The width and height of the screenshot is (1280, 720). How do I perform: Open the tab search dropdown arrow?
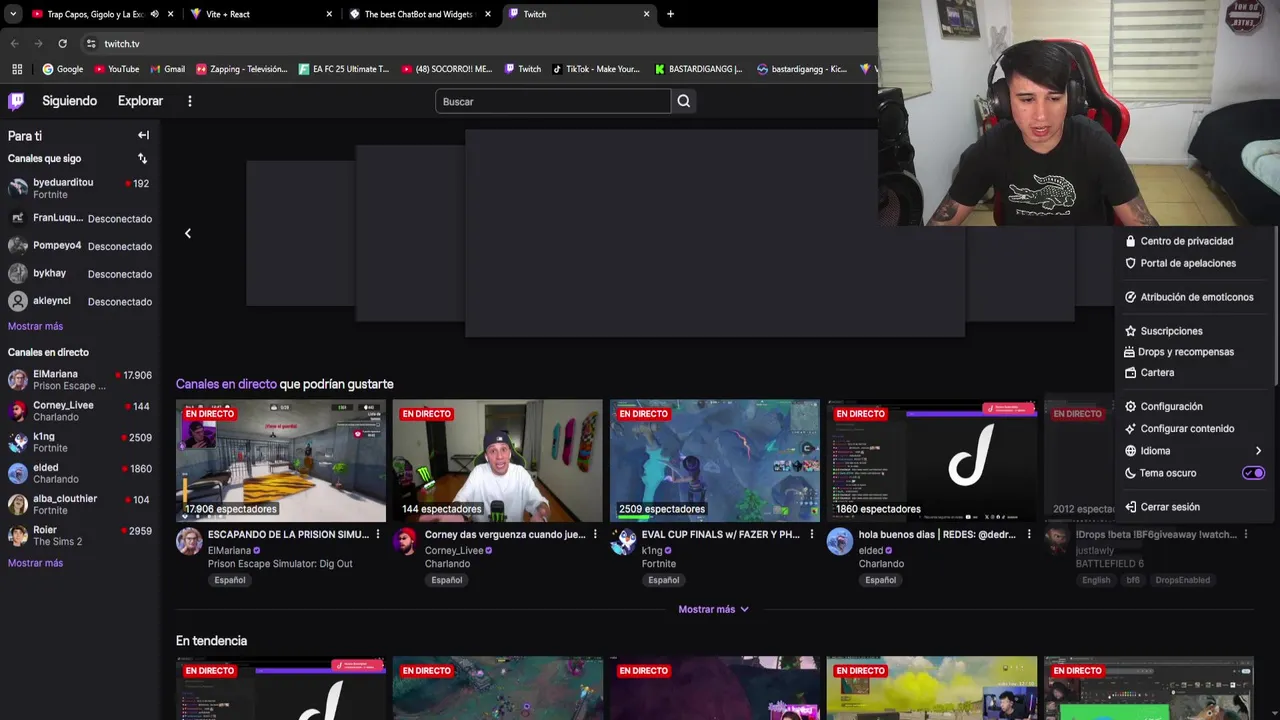(13, 14)
